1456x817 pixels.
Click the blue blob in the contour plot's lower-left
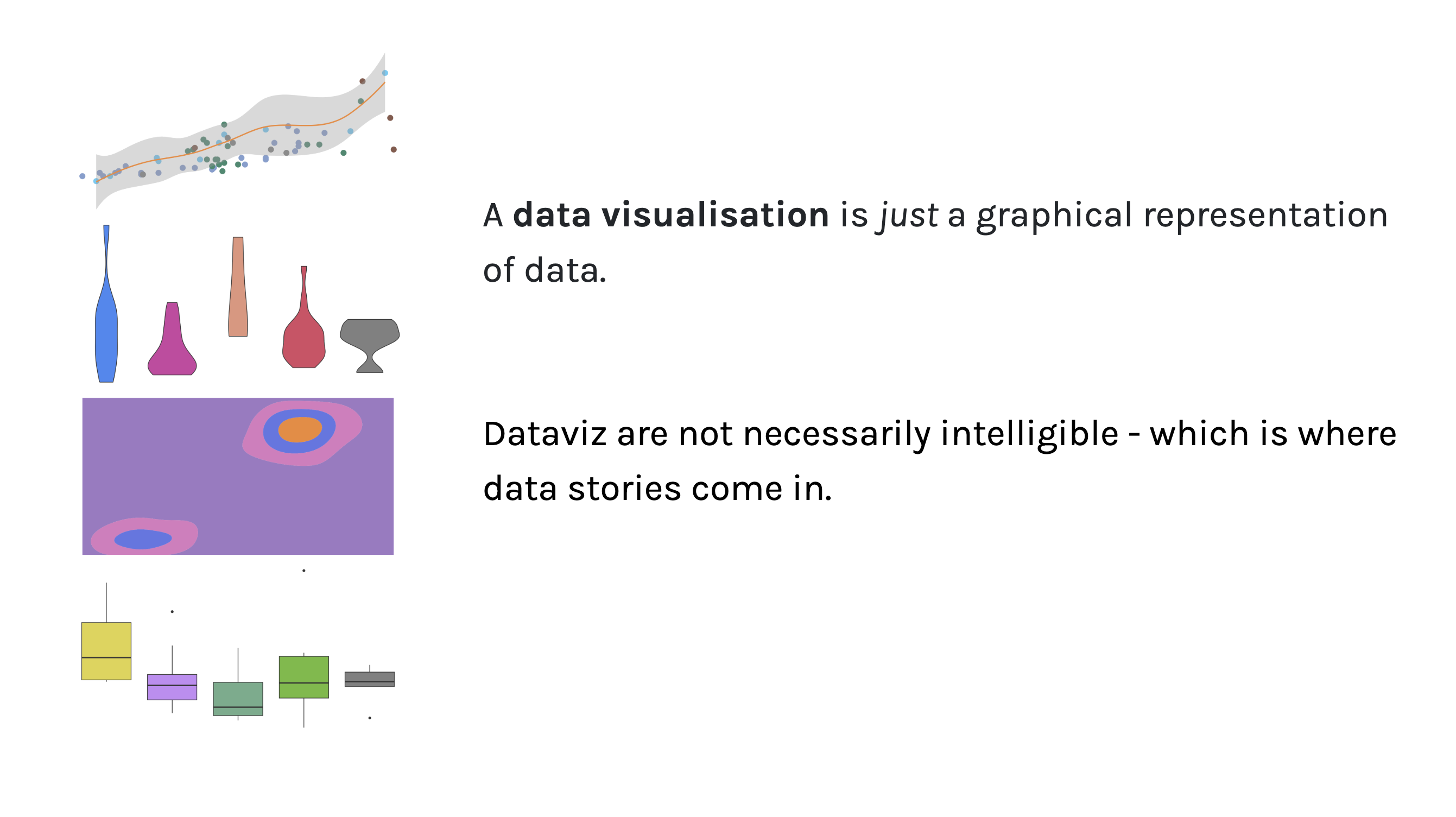(142, 539)
